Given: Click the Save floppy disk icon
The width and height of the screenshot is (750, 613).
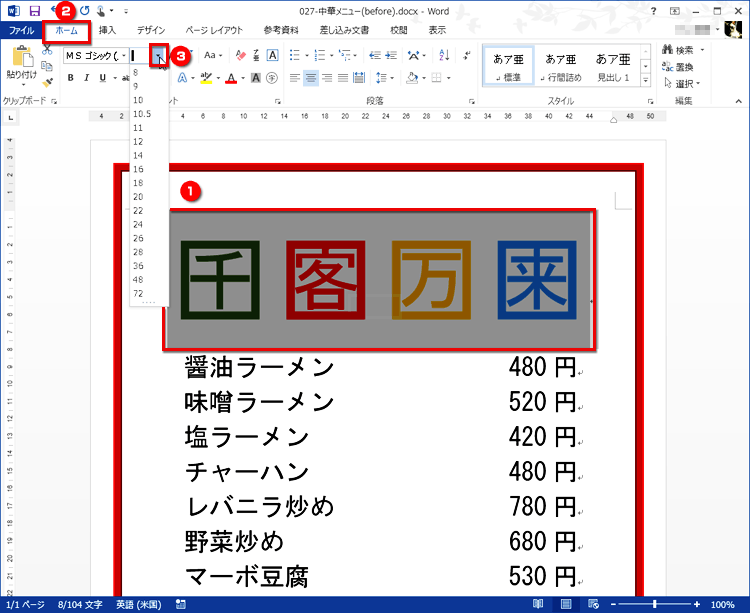Looking at the screenshot, I should (34, 11).
